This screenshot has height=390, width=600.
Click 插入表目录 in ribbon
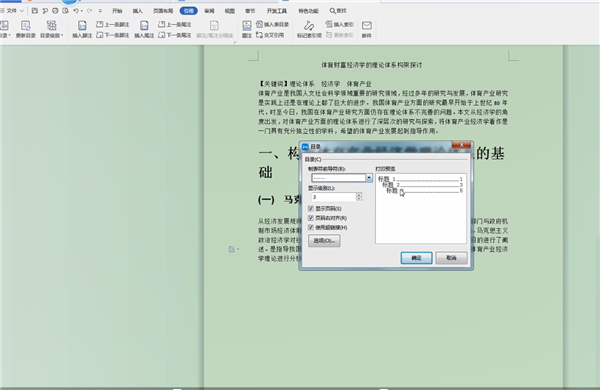[x=272, y=24]
